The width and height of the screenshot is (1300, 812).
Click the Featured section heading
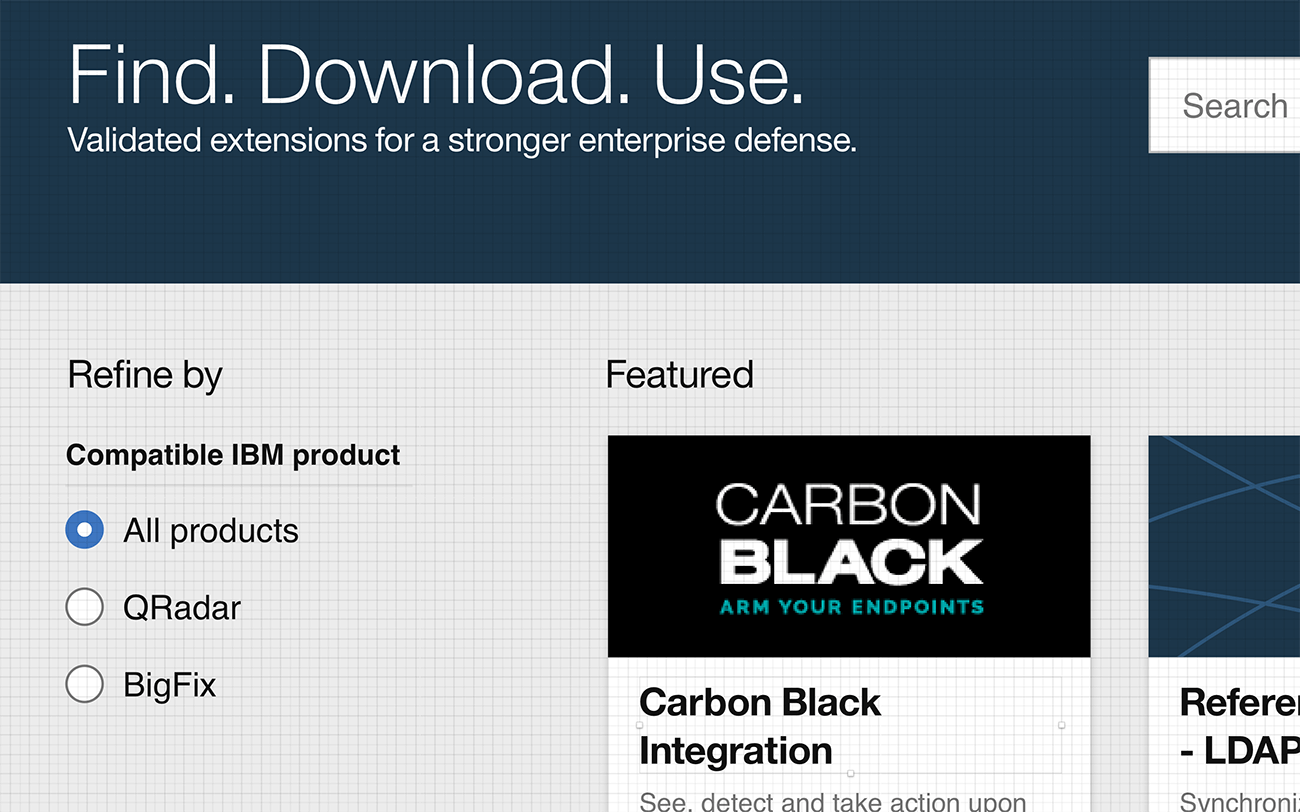click(679, 374)
